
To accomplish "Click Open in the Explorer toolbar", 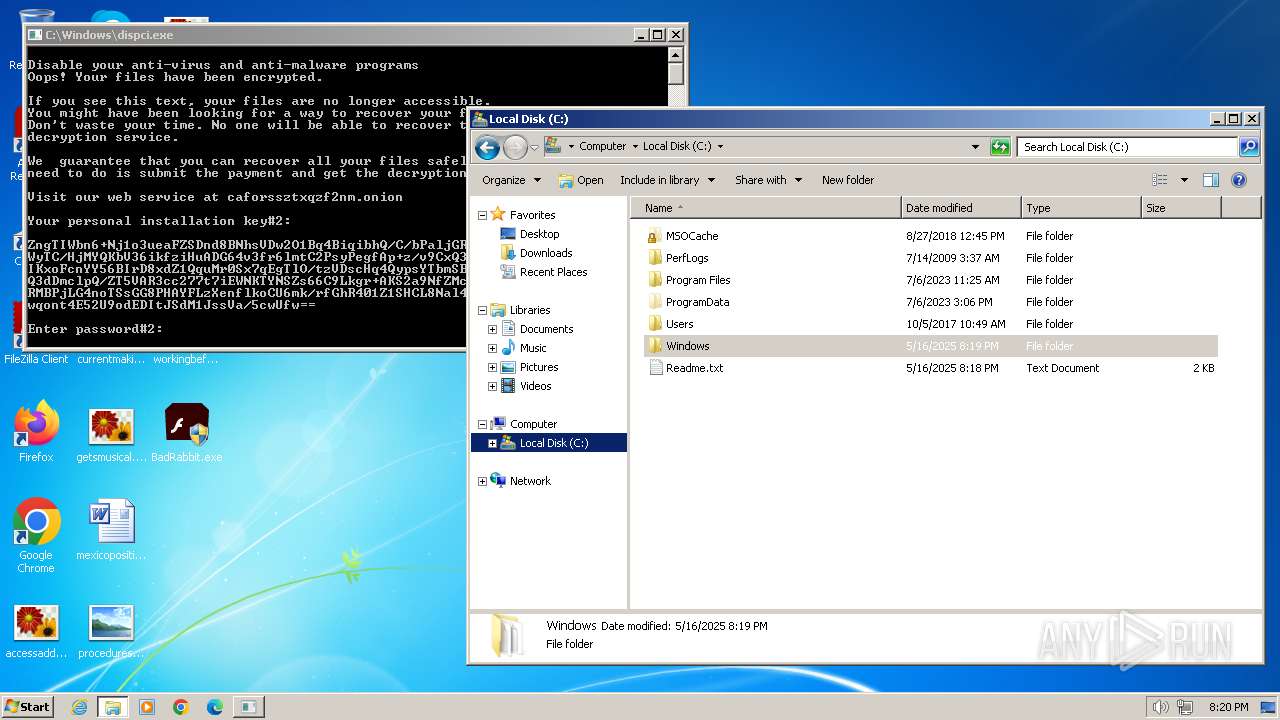I will (580, 180).
